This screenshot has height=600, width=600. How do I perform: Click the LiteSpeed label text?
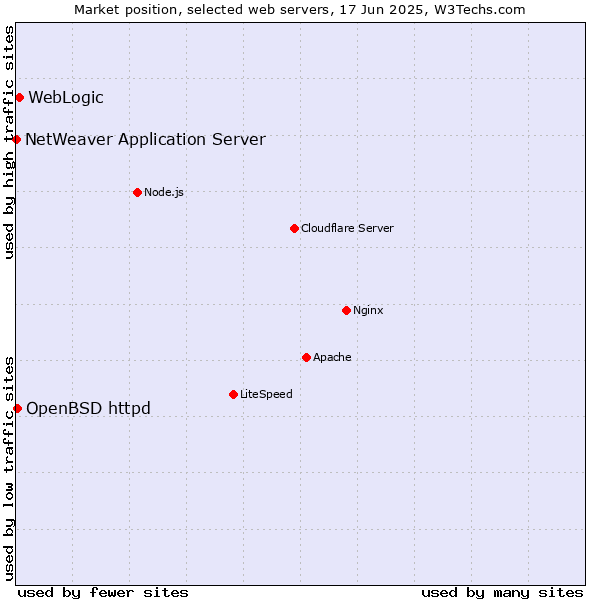pyautogui.click(x=266, y=394)
